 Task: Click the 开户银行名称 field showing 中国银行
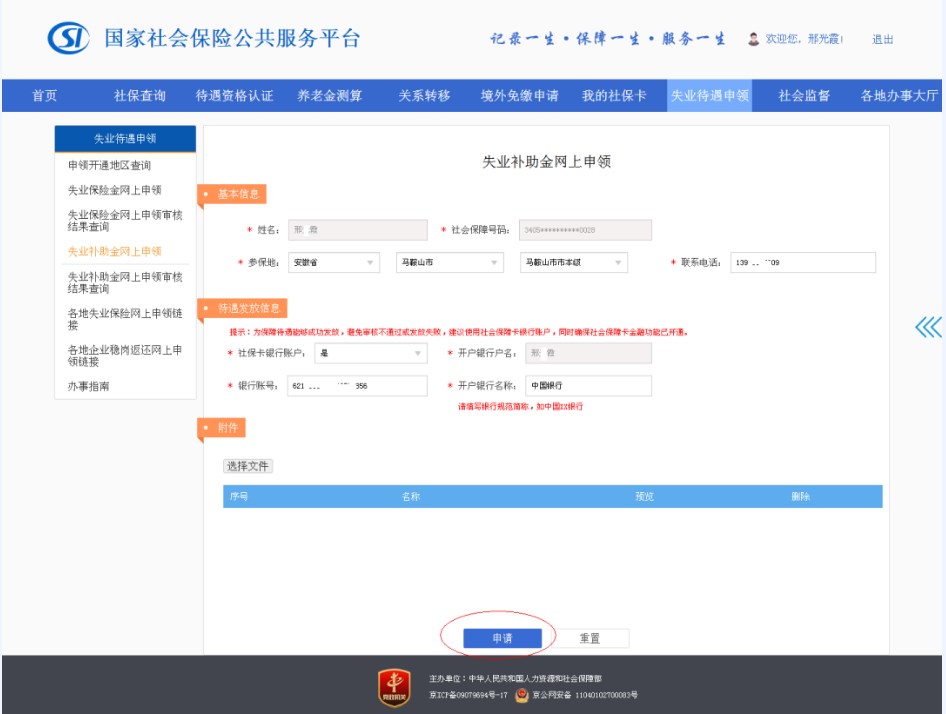[x=589, y=386]
